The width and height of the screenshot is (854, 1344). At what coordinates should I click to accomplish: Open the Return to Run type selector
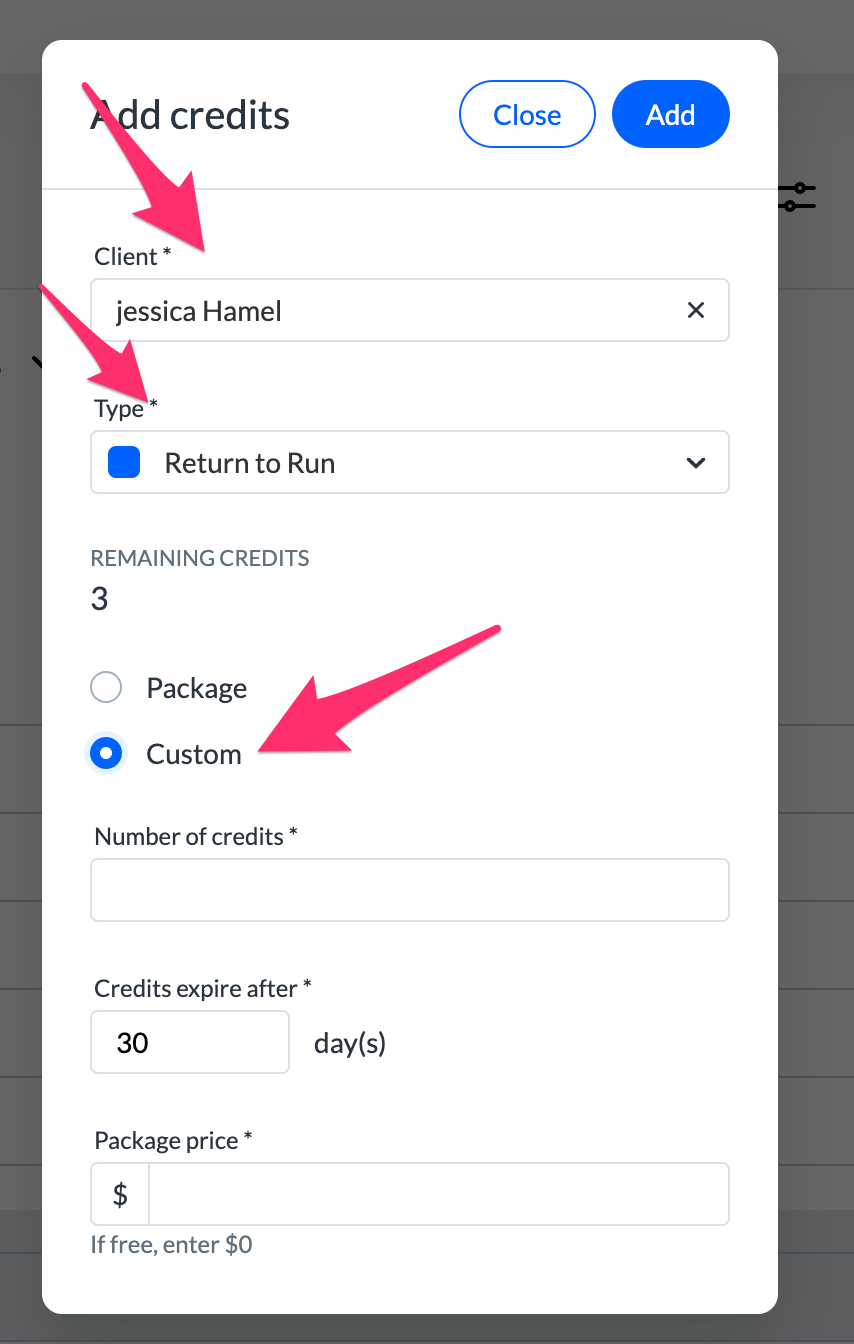pyautogui.click(x=410, y=462)
